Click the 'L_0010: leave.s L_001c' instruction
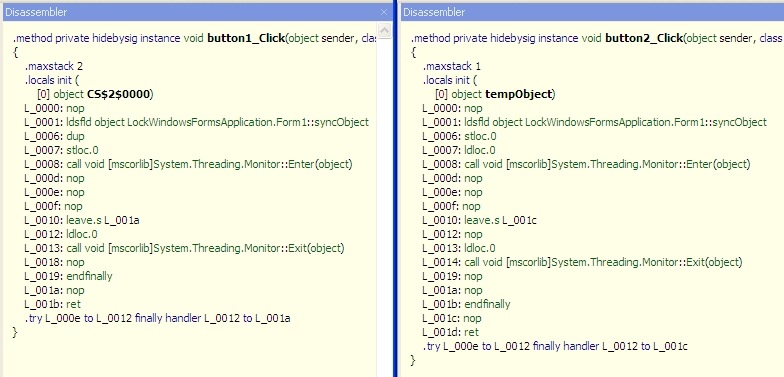Viewport: 784px width, 377px height. tap(480, 220)
